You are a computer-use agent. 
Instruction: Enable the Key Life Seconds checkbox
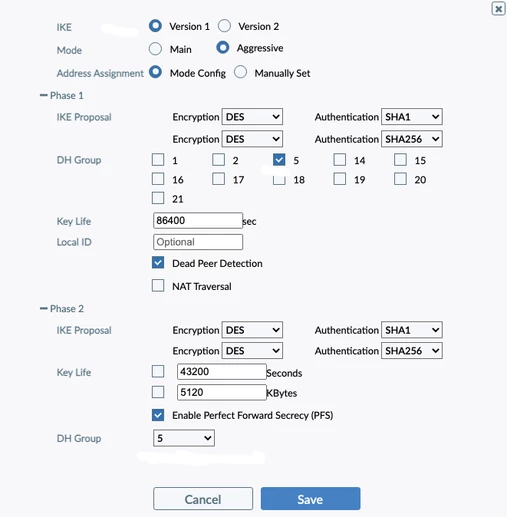tap(158, 371)
